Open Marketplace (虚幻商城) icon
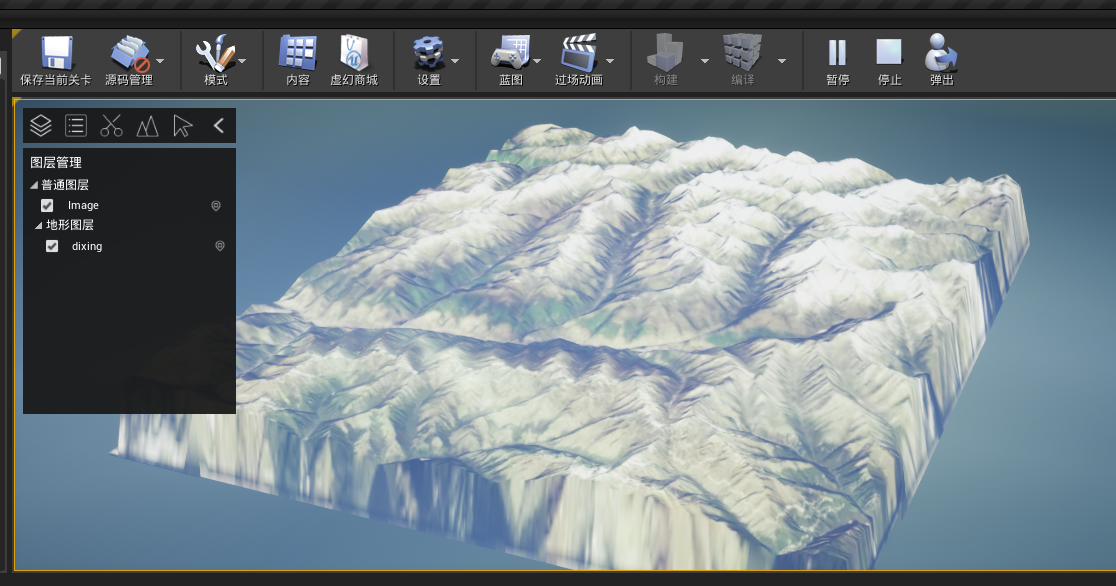This screenshot has height=586, width=1116. tap(354, 53)
